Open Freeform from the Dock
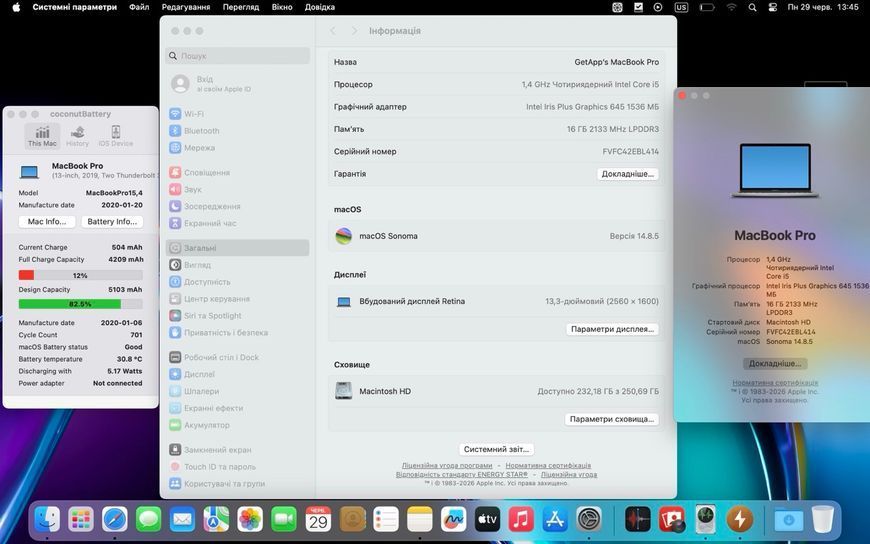 (x=453, y=520)
